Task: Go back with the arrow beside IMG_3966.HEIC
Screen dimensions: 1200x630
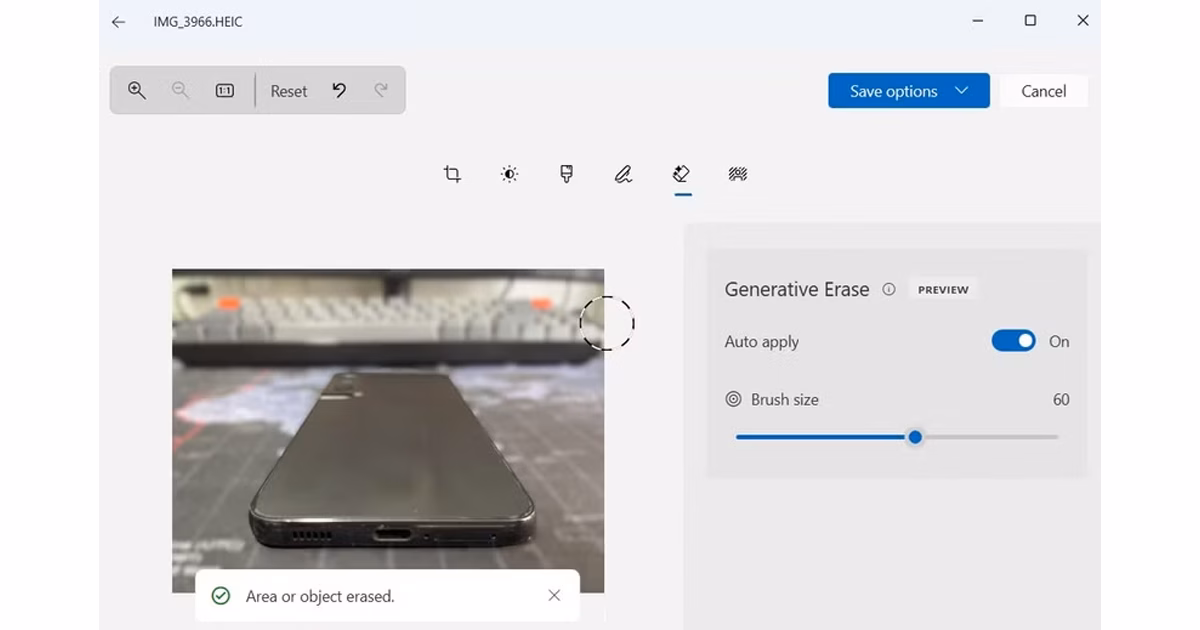Action: click(118, 21)
